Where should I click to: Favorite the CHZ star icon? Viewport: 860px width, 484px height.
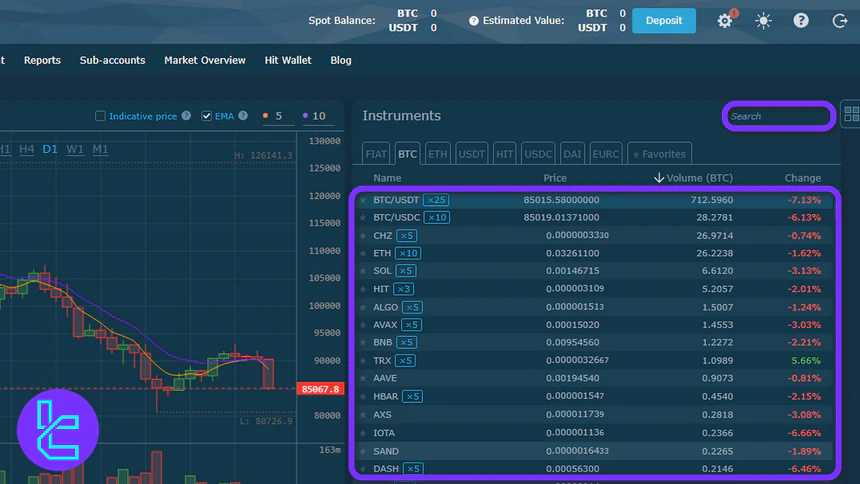coord(363,236)
